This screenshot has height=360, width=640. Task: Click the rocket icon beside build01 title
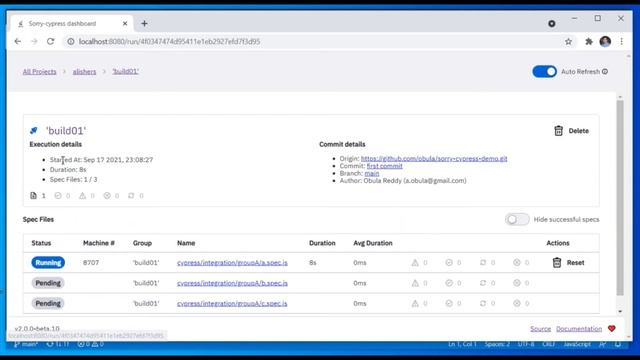point(34,131)
